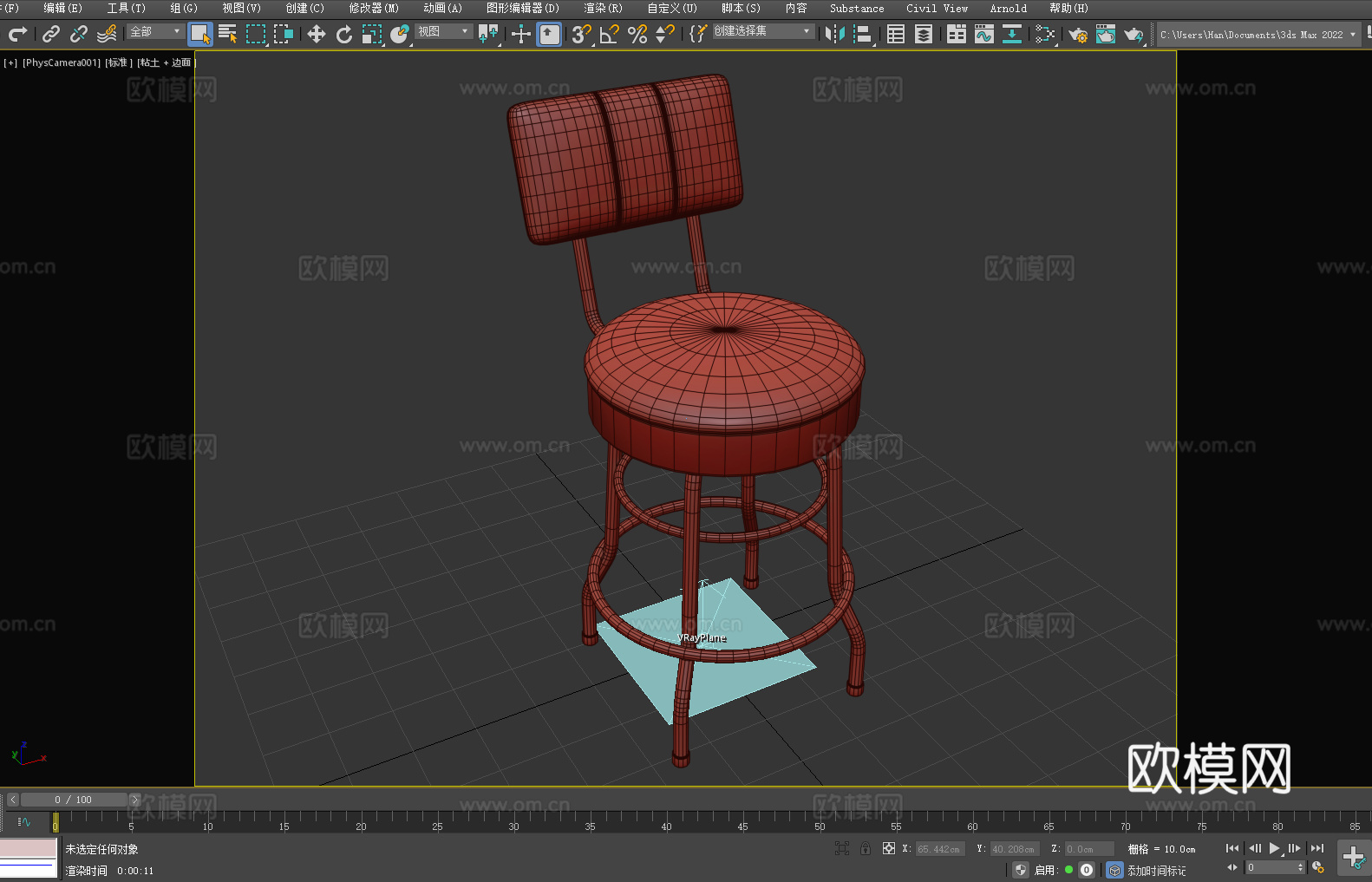Image resolution: width=1372 pixels, height=882 pixels.
Task: Click the 标准 viewport shading label
Action: click(x=119, y=62)
